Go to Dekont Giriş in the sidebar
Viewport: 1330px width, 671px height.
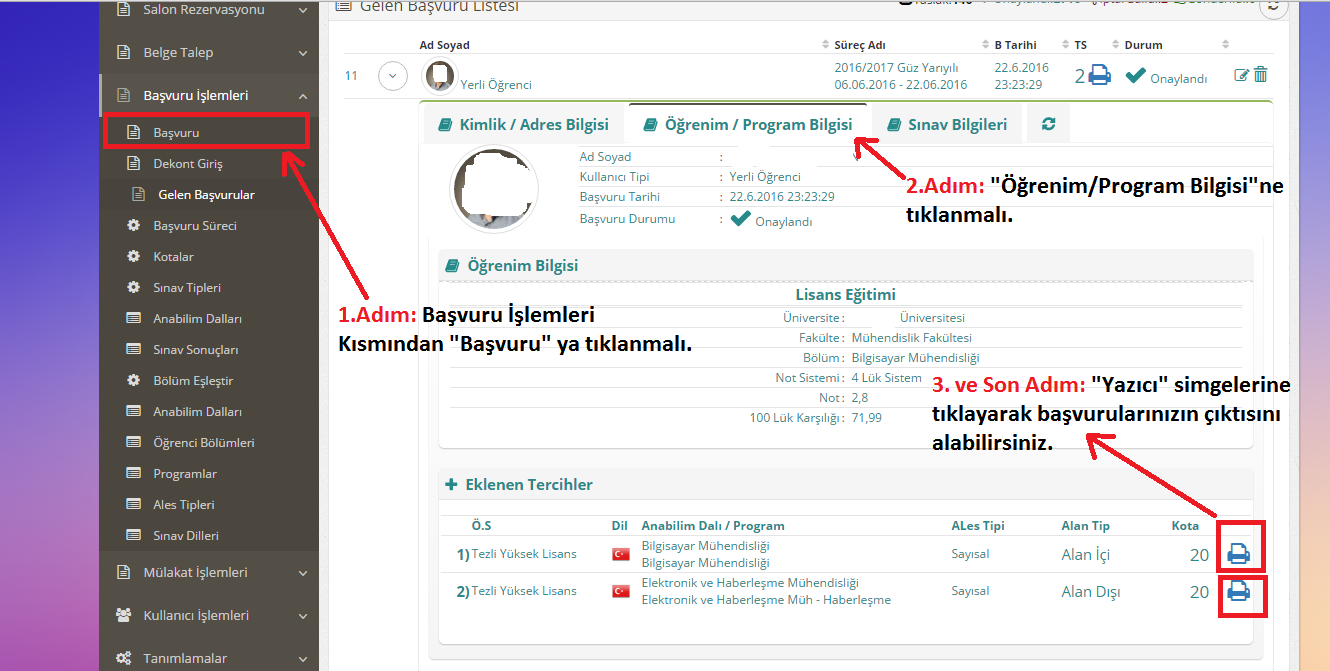tap(188, 164)
